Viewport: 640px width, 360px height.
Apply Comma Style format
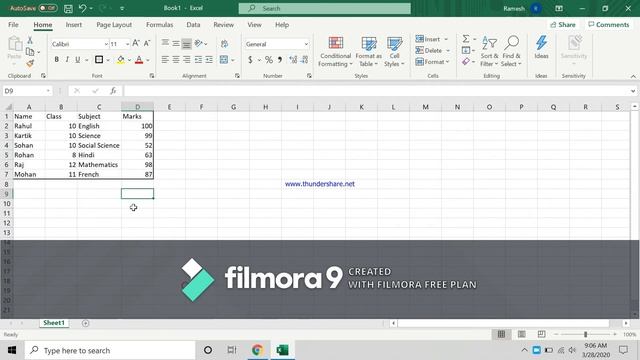click(x=280, y=60)
